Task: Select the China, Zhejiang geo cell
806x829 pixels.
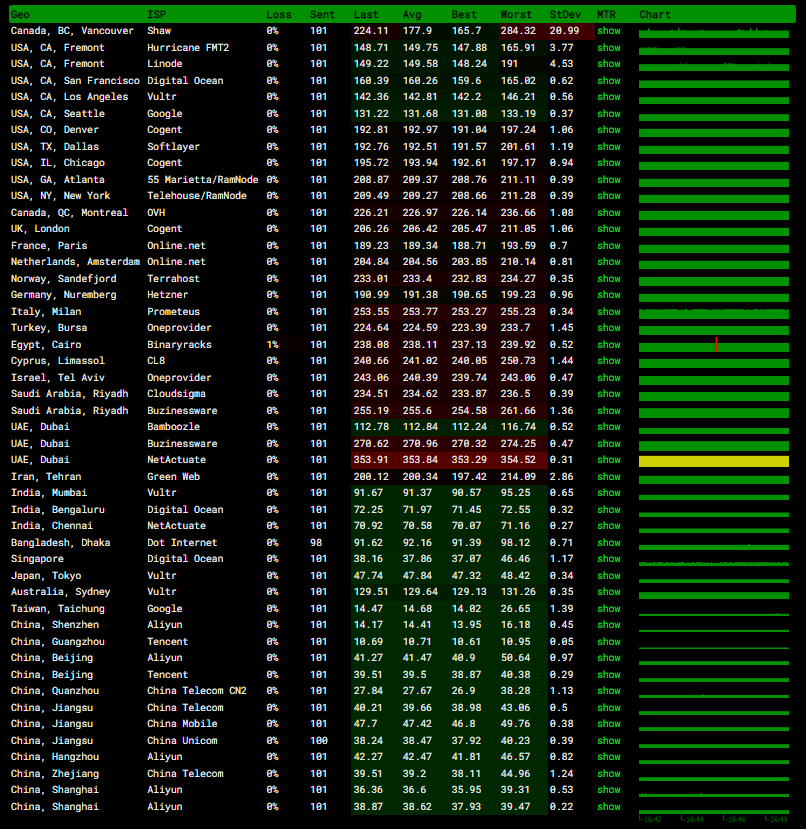Action: tap(54, 773)
